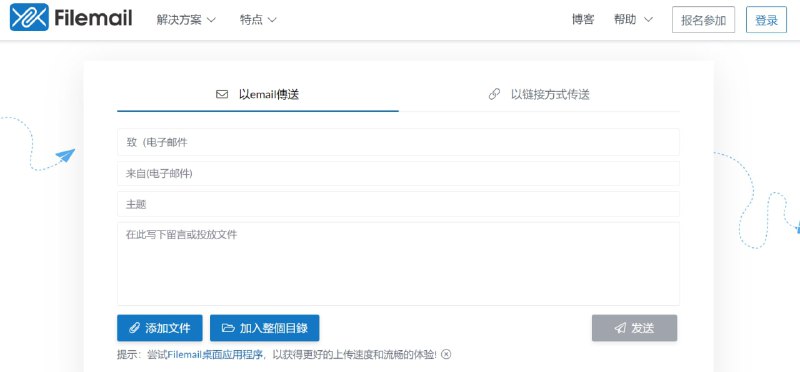Click the grey 发送 send button
Image resolution: width=800 pixels, height=372 pixels.
click(634, 328)
